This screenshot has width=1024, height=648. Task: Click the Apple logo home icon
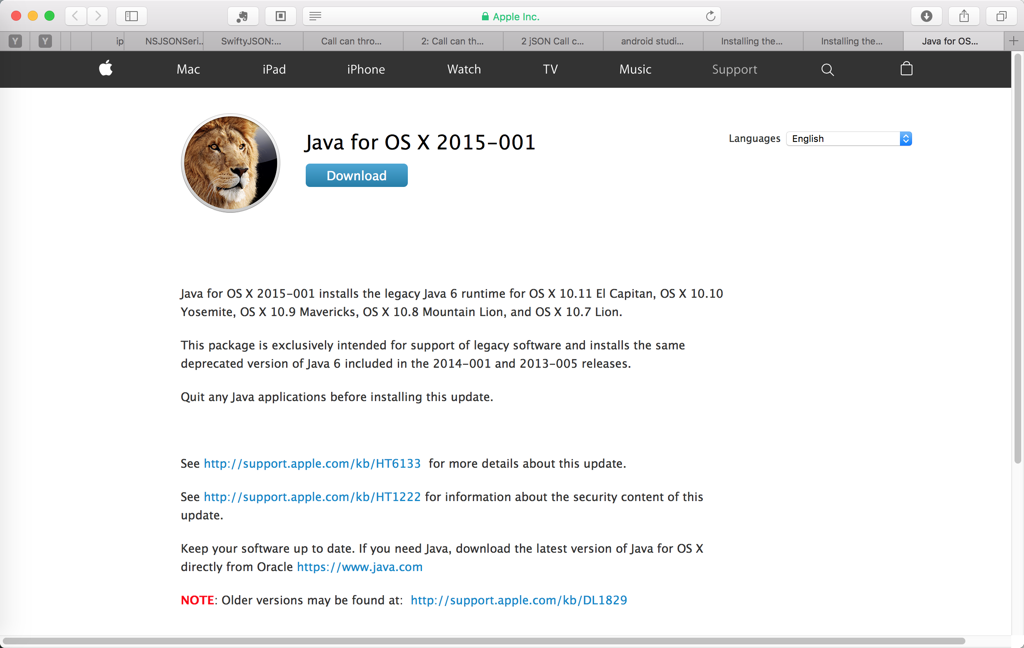coord(105,69)
